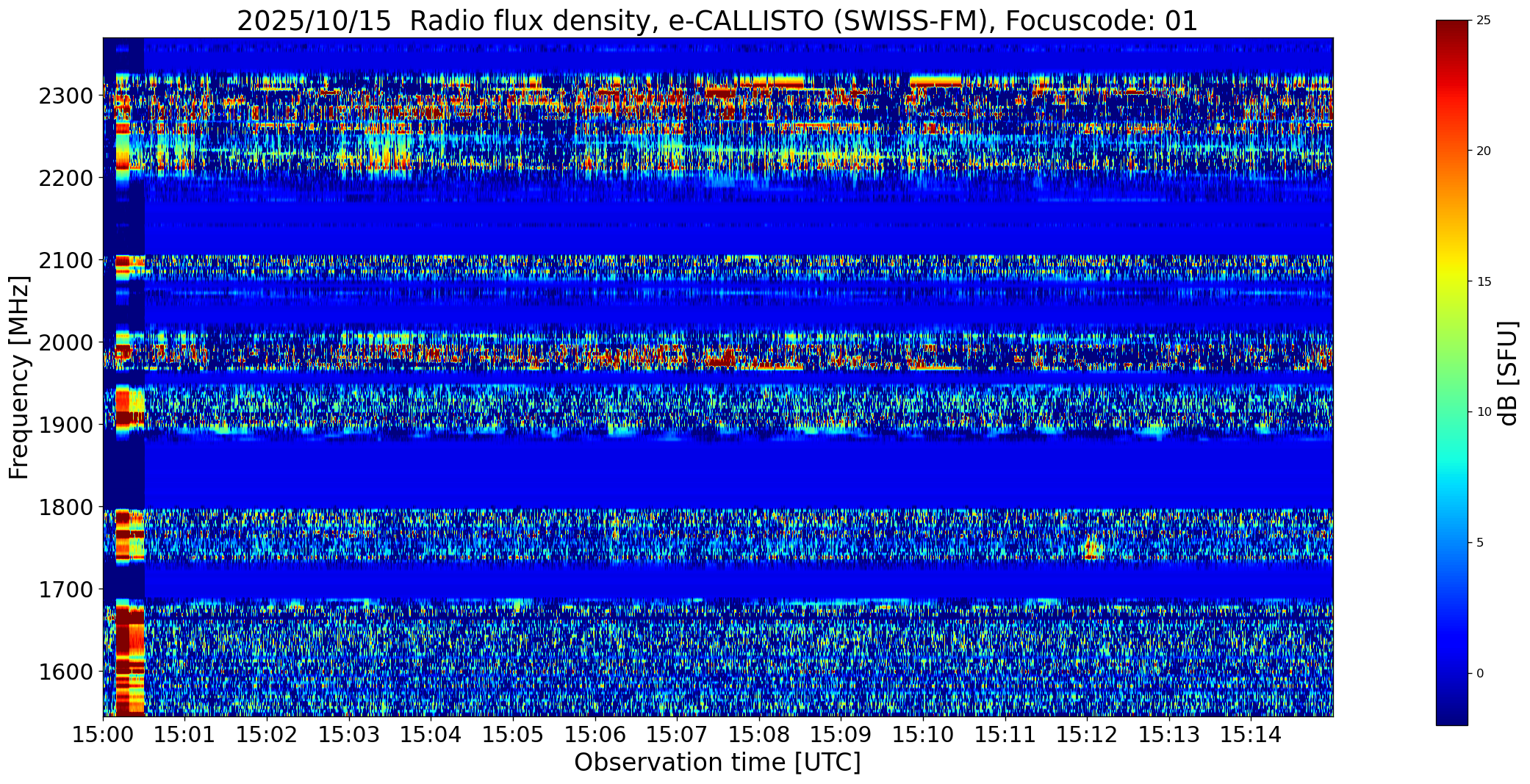Click the colorbar tick value 15

coord(1484,281)
